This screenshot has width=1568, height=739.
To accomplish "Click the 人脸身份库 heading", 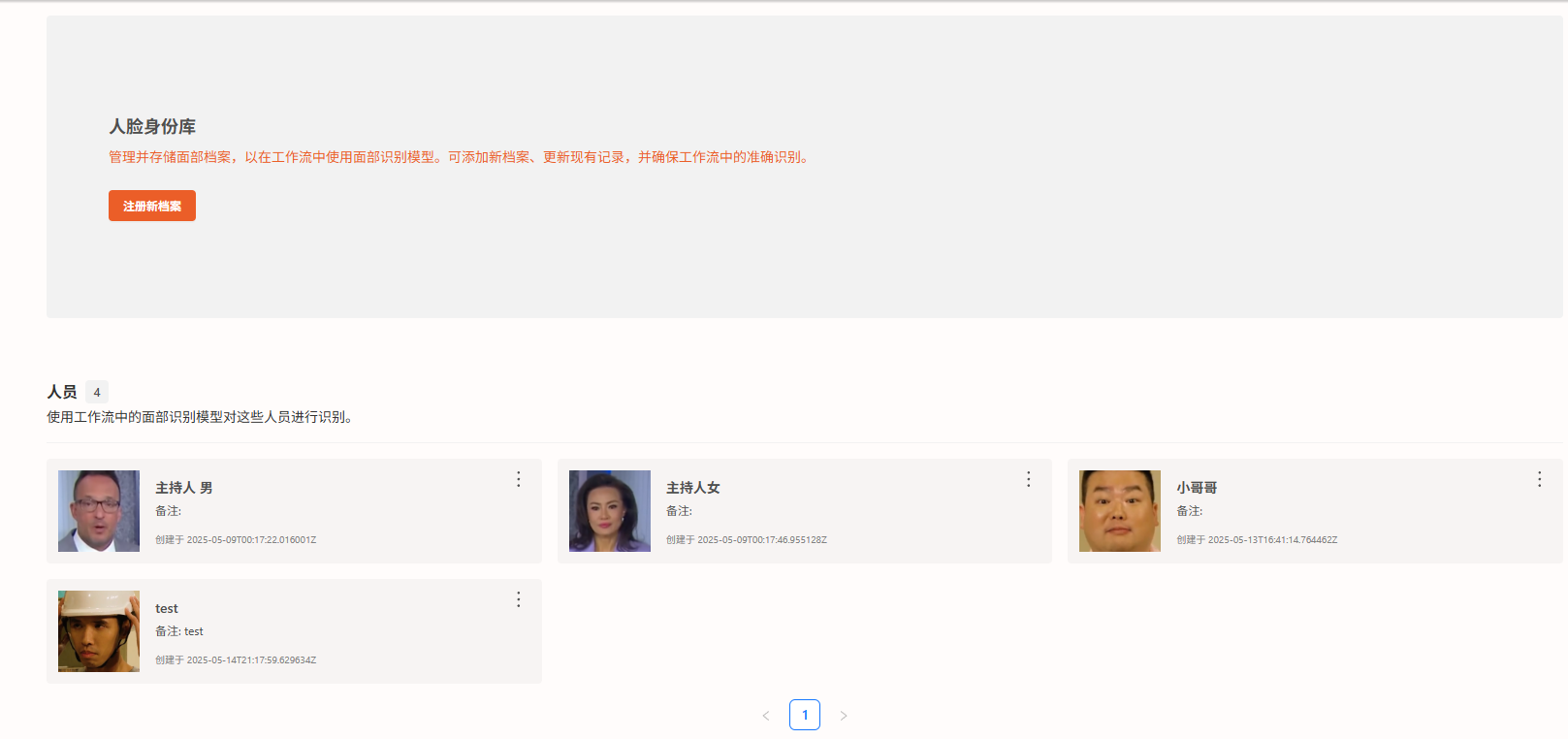I will point(152,127).
